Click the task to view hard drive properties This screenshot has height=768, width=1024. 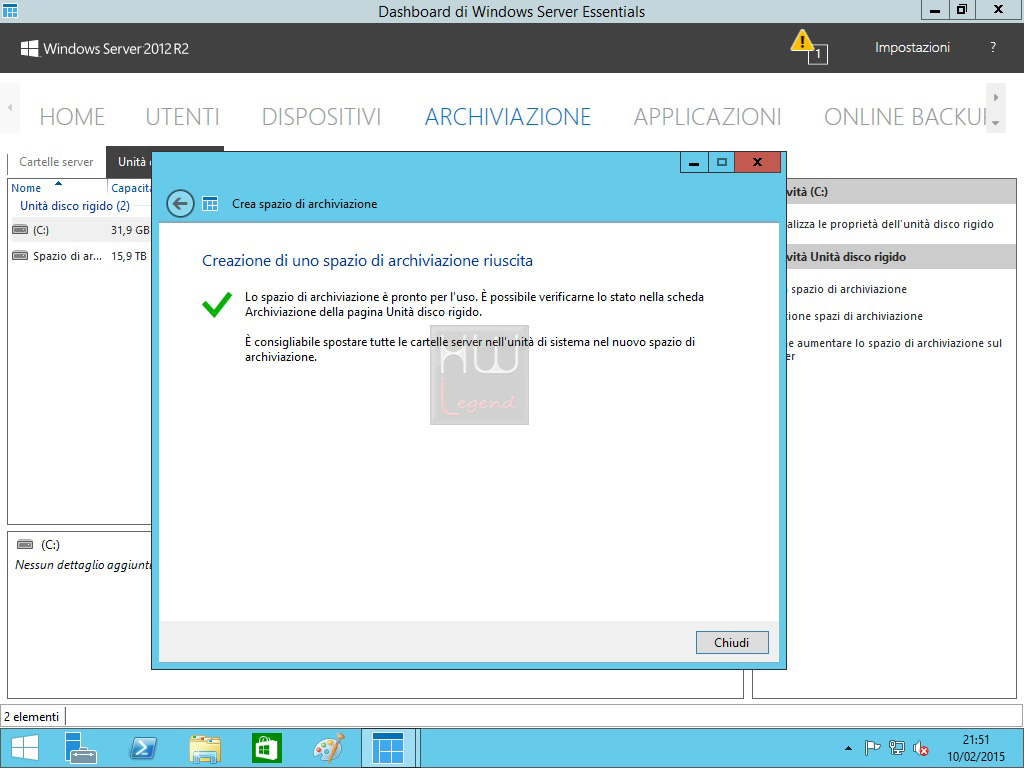pyautogui.click(x=889, y=224)
